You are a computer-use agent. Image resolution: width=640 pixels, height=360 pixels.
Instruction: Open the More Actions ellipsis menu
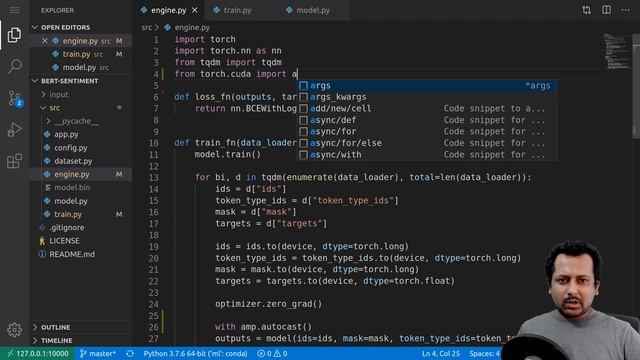pos(625,10)
